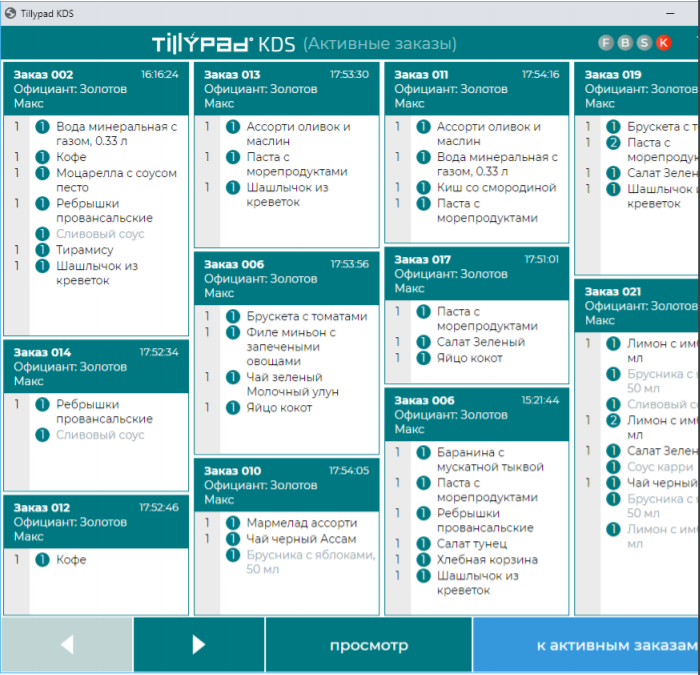Viewport: 700px width, 675px height.
Task: Click course badge next to Чай зеленый Молочный улун
Action: 233,377
